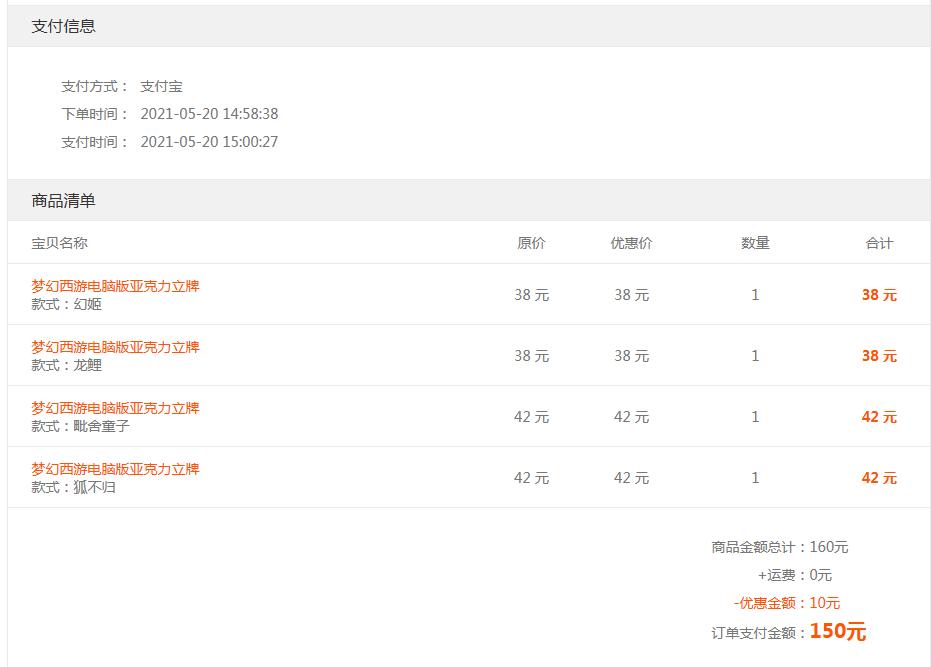Click +运费：0元 shipping line
931x667 pixels.
(x=794, y=575)
